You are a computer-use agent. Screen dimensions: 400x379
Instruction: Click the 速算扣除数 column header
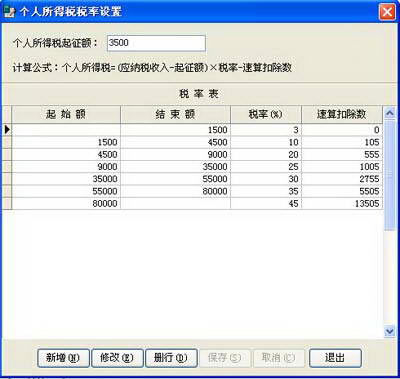(x=342, y=114)
